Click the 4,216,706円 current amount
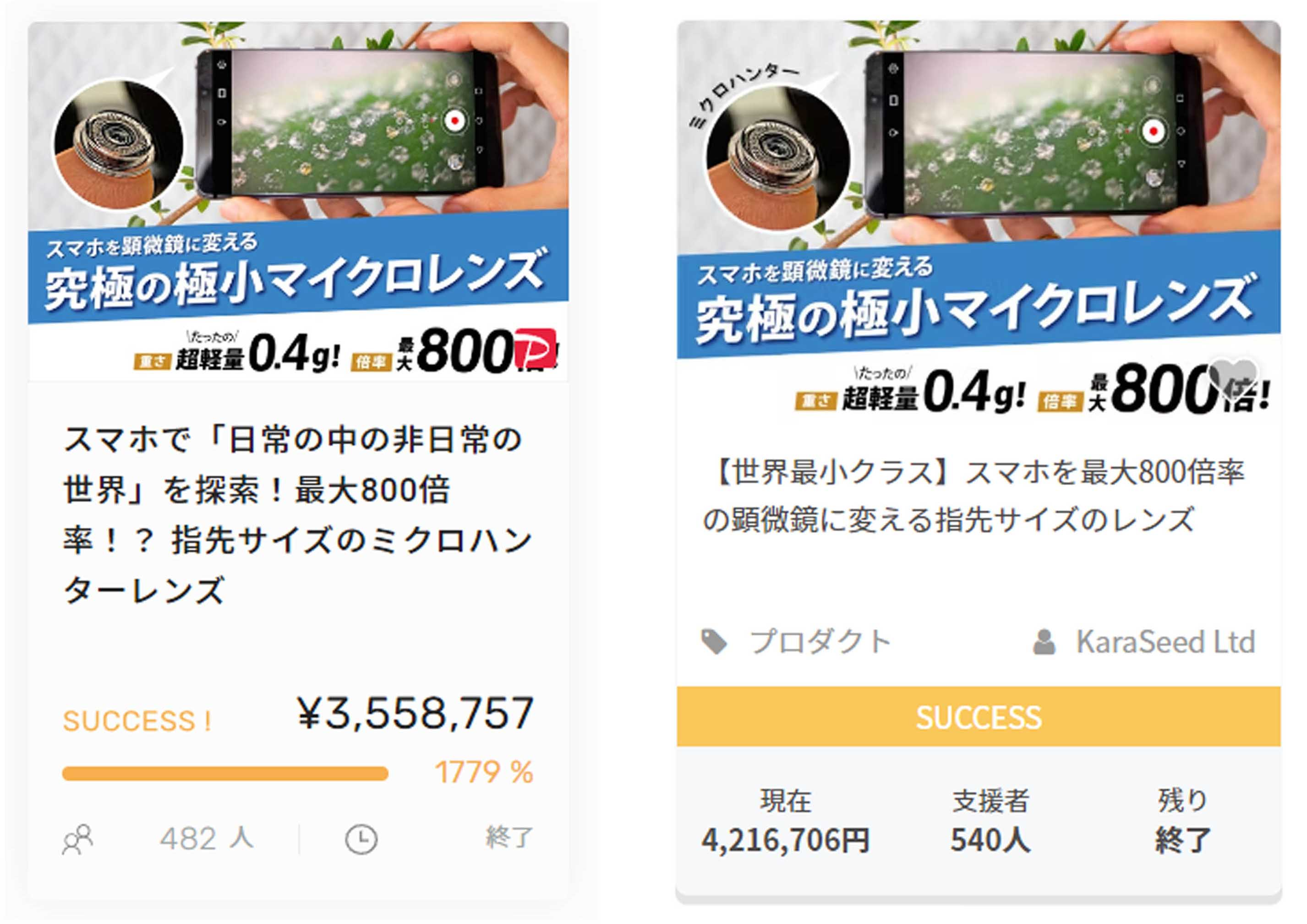The width and height of the screenshot is (1307, 924). 786,840
